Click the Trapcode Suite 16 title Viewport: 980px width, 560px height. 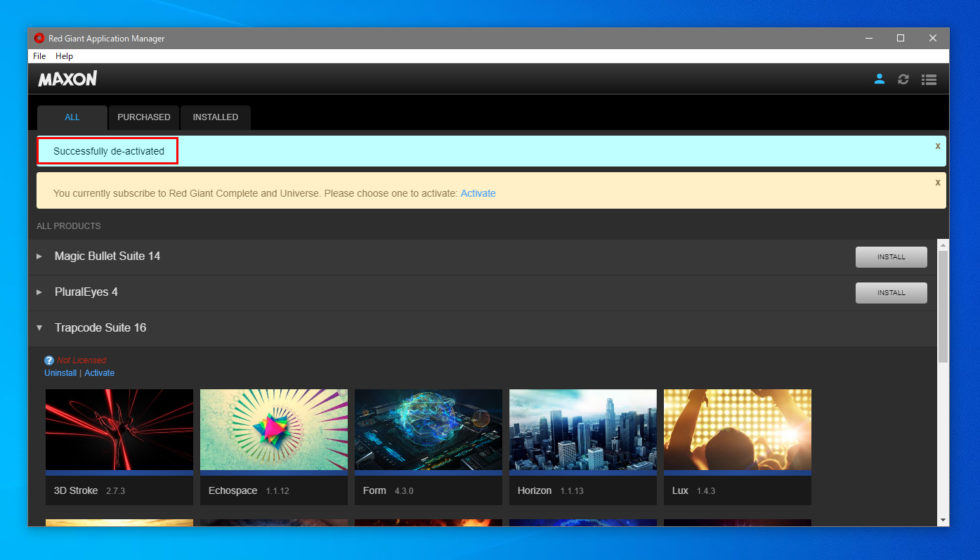click(x=100, y=328)
